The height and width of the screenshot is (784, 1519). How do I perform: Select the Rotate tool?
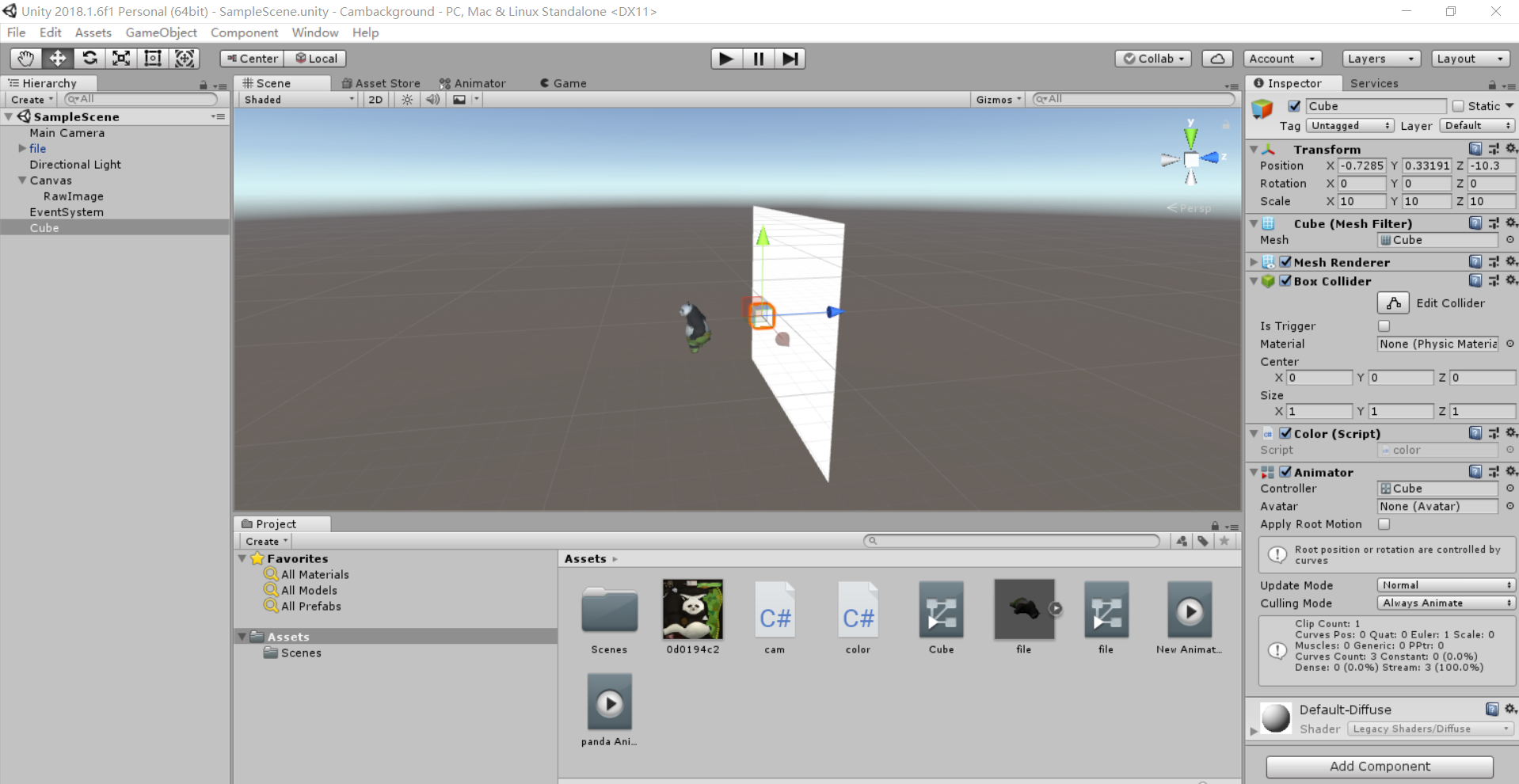click(89, 58)
